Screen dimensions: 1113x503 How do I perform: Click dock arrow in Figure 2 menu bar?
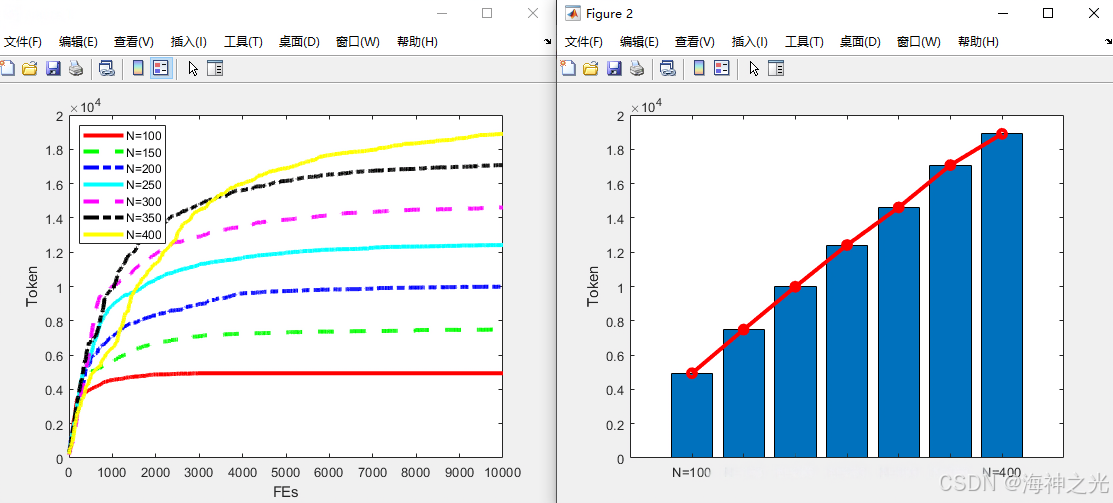(1108, 42)
